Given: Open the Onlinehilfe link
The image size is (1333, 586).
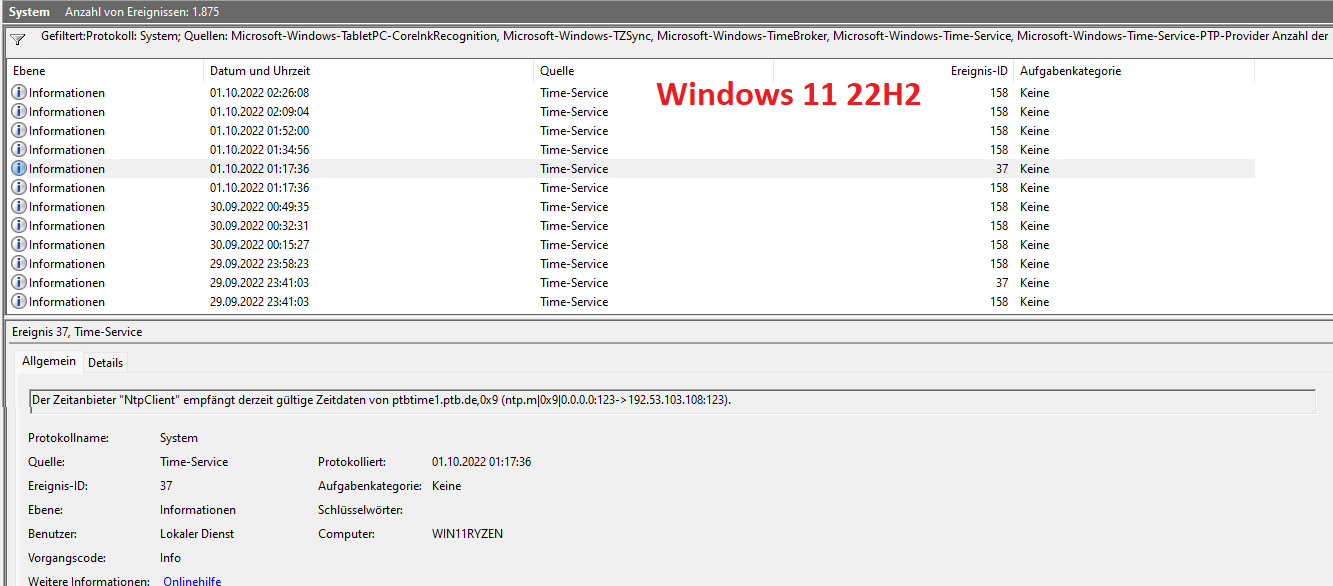Looking at the screenshot, I should click(x=192, y=581).
